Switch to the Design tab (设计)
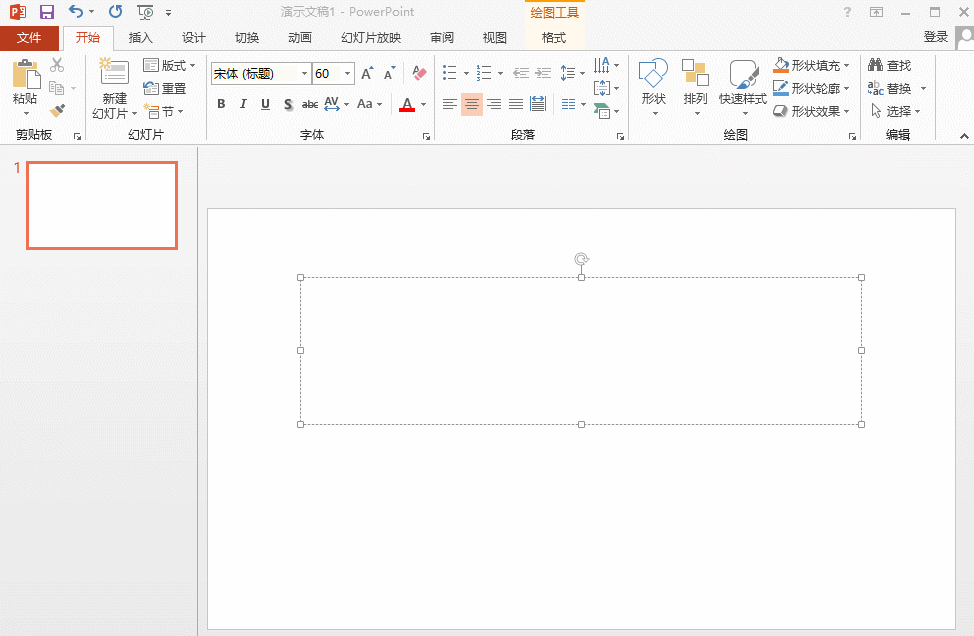Image resolution: width=974 pixels, height=636 pixels. (194, 38)
